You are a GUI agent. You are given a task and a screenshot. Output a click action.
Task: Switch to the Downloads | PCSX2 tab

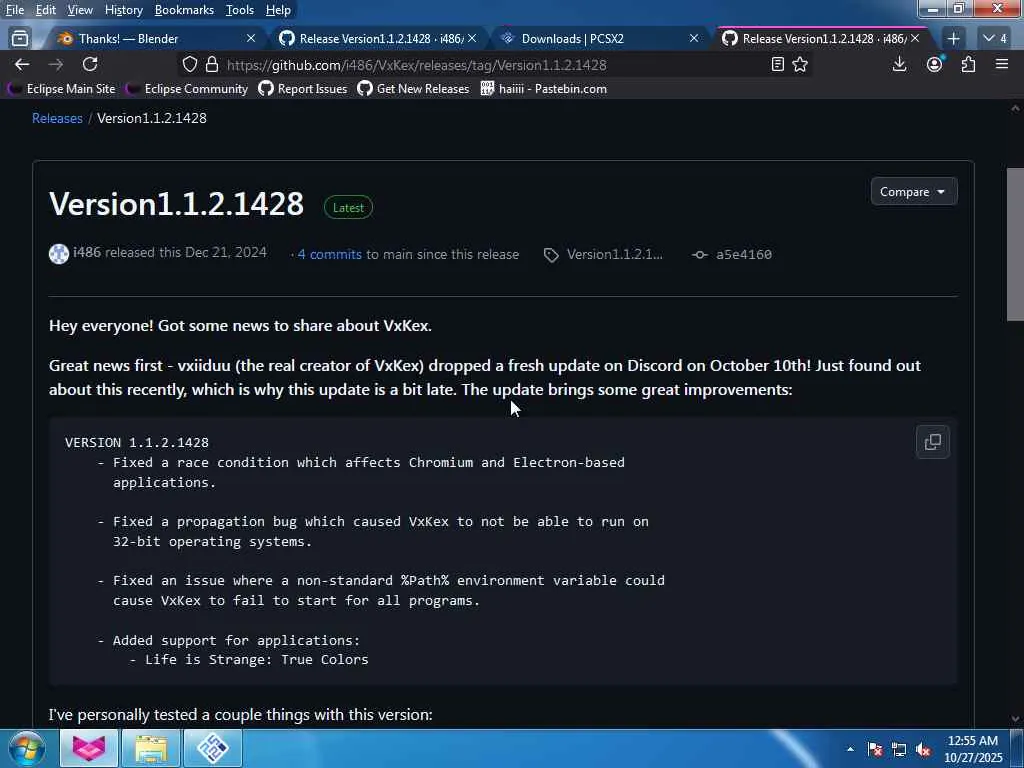tap(598, 39)
